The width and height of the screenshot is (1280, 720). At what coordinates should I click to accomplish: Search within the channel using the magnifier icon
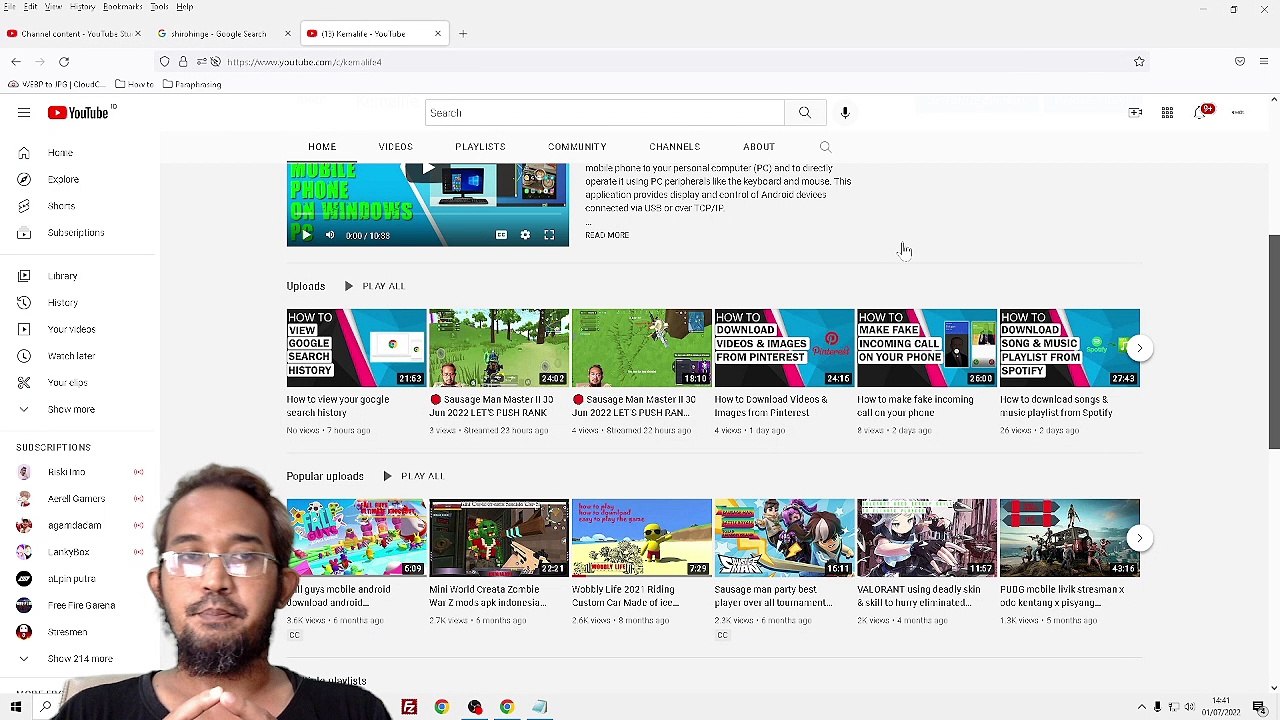click(825, 147)
